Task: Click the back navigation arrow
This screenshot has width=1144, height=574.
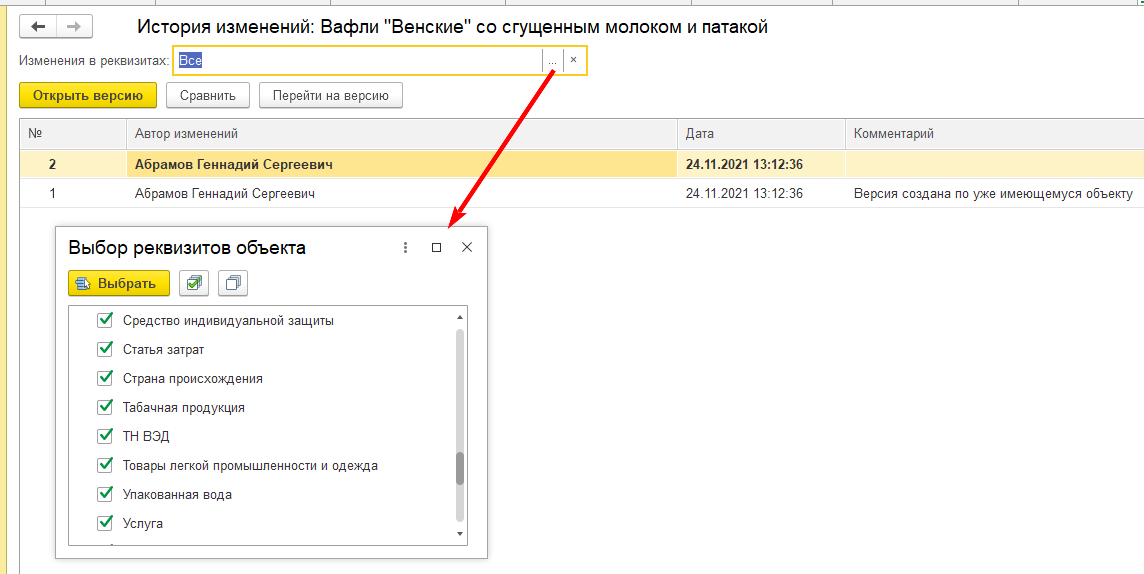Action: click(x=38, y=27)
